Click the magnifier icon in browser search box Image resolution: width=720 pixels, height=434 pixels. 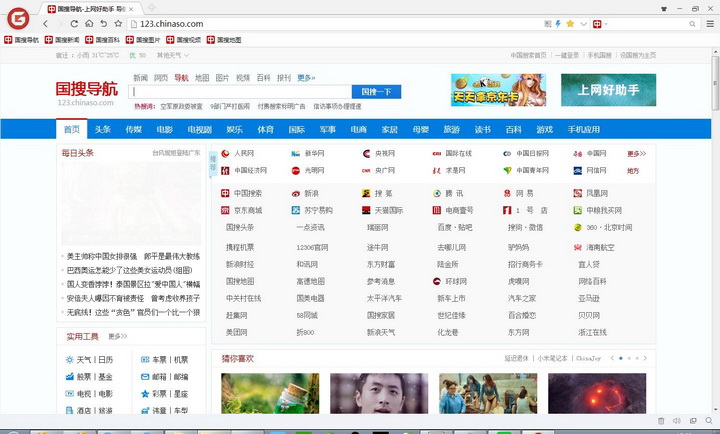[692, 24]
